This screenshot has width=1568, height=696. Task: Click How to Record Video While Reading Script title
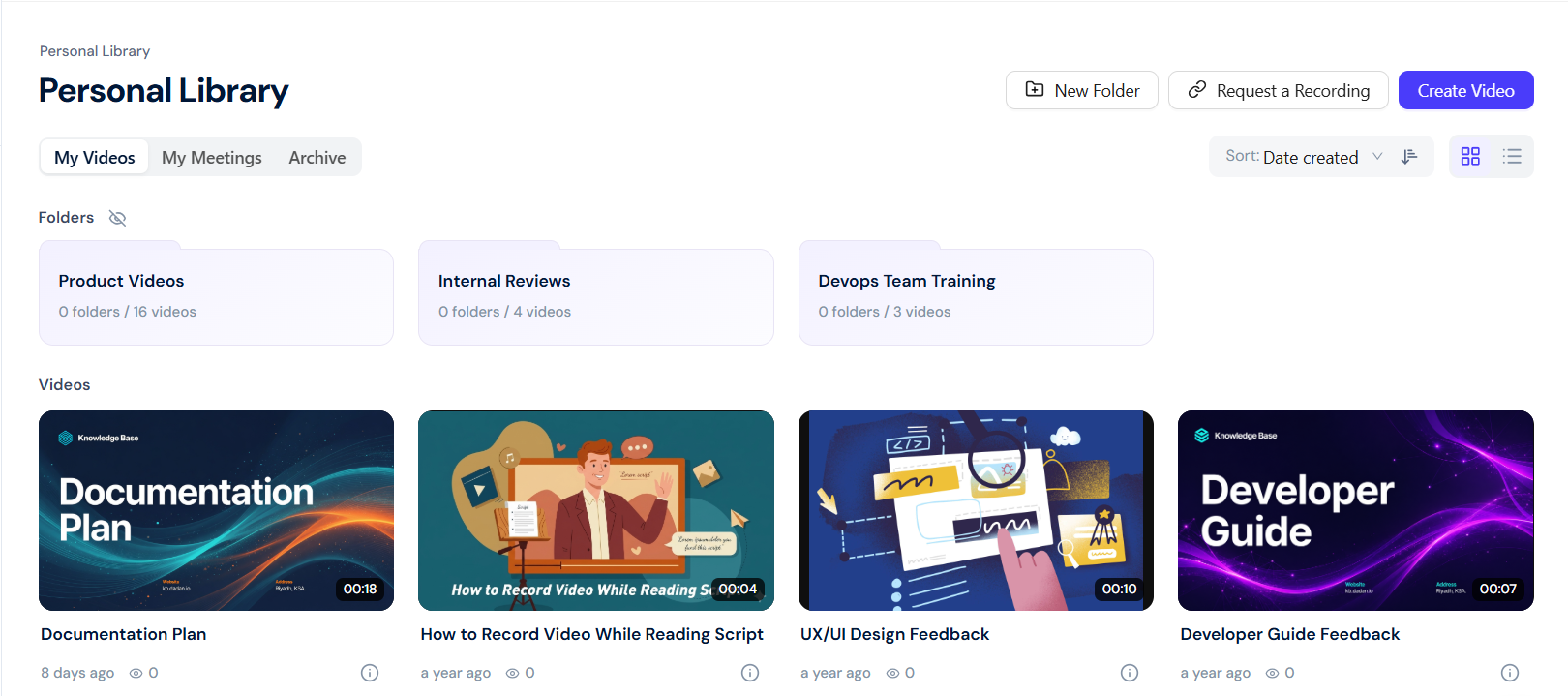(592, 634)
